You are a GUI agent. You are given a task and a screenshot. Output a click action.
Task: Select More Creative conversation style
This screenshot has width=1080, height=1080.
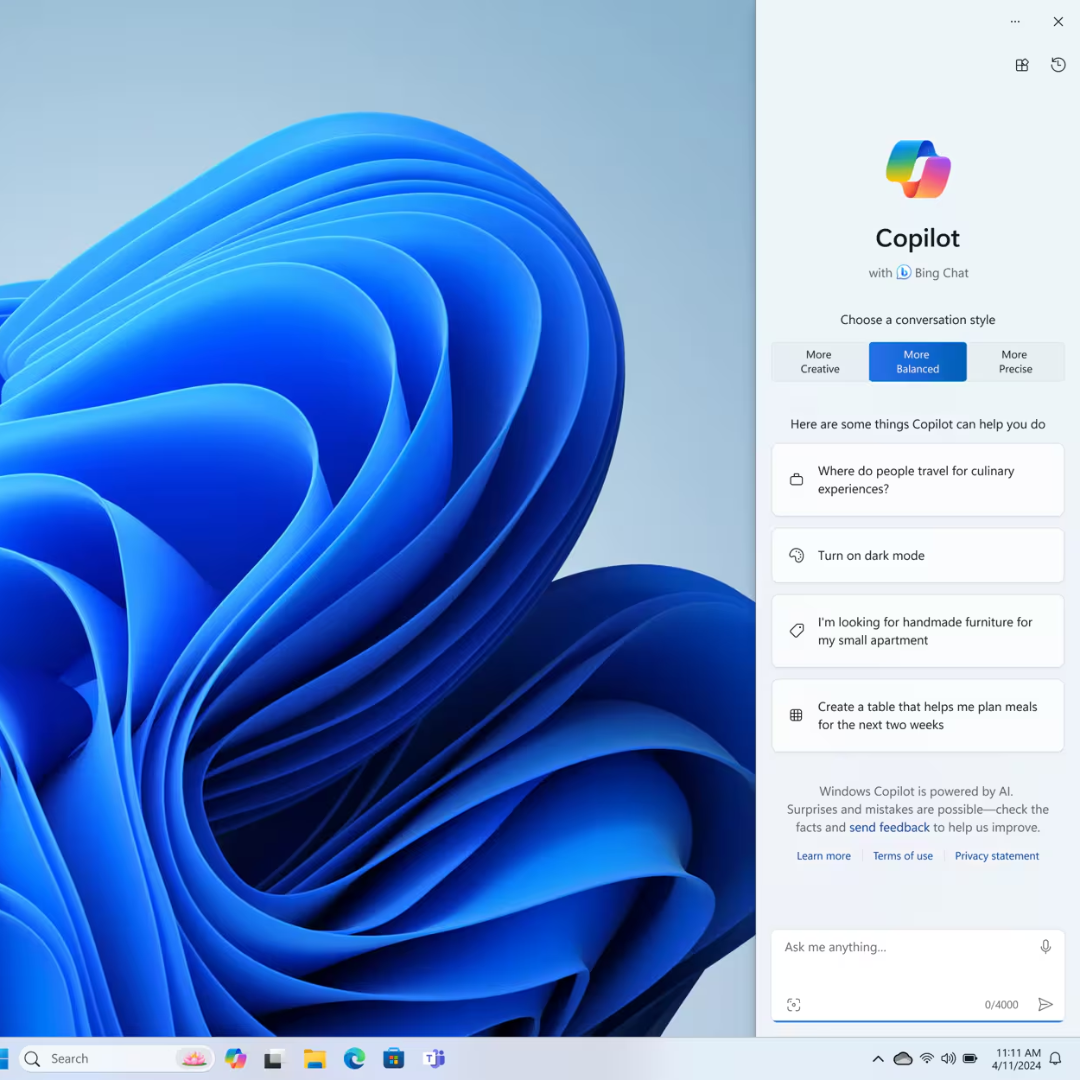coord(819,362)
